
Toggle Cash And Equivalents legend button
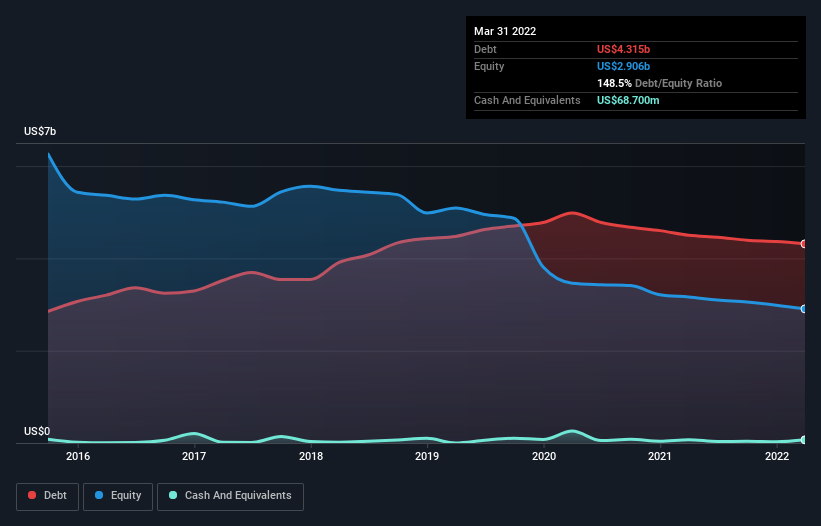[230, 496]
